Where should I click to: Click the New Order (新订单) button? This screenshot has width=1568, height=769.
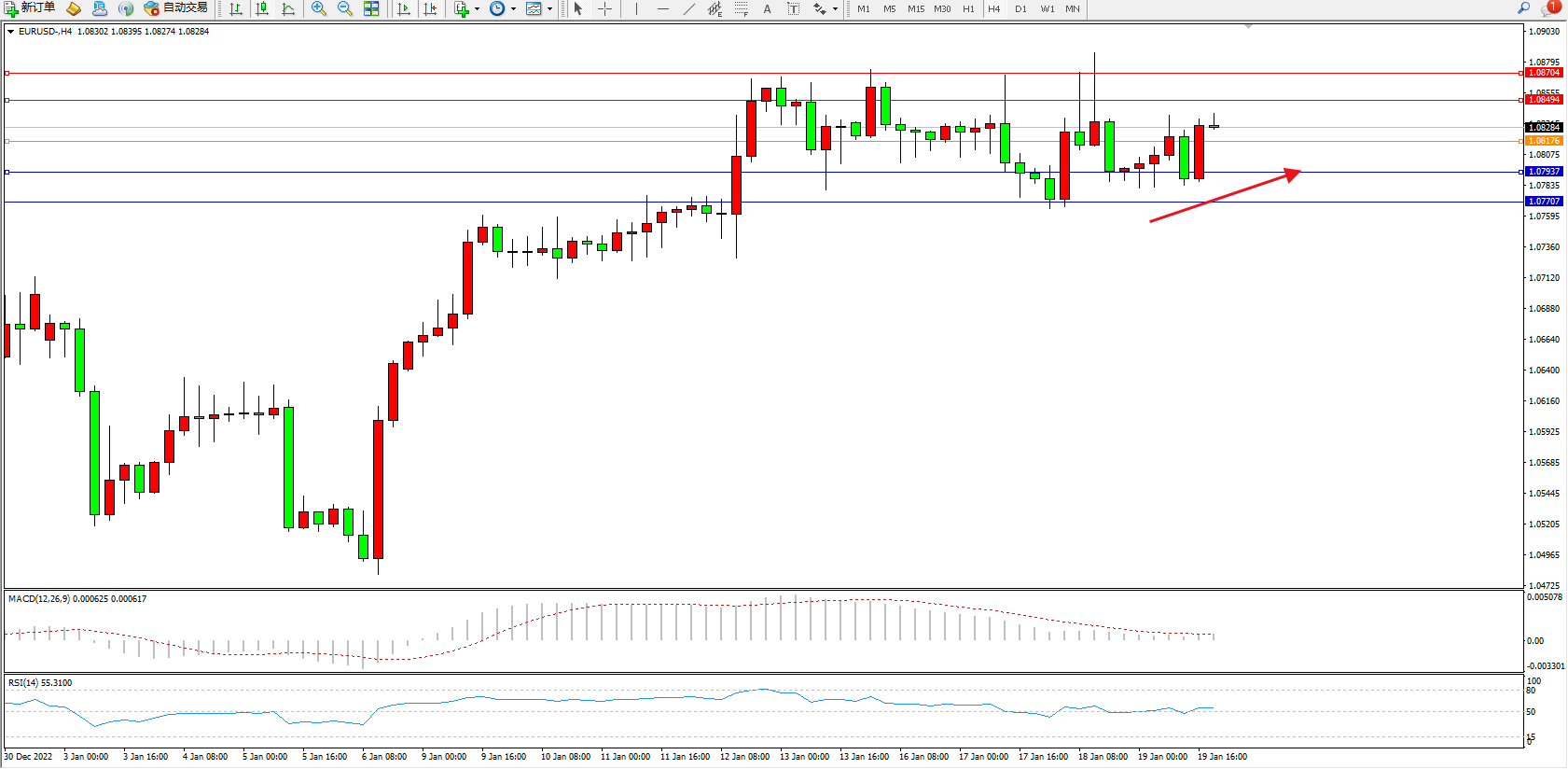[30, 8]
